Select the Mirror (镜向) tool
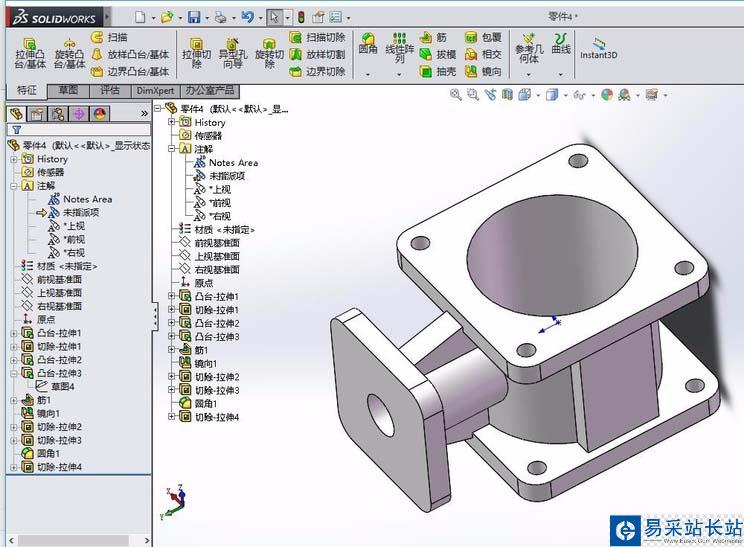The width and height of the screenshot is (744, 547). tap(483, 72)
